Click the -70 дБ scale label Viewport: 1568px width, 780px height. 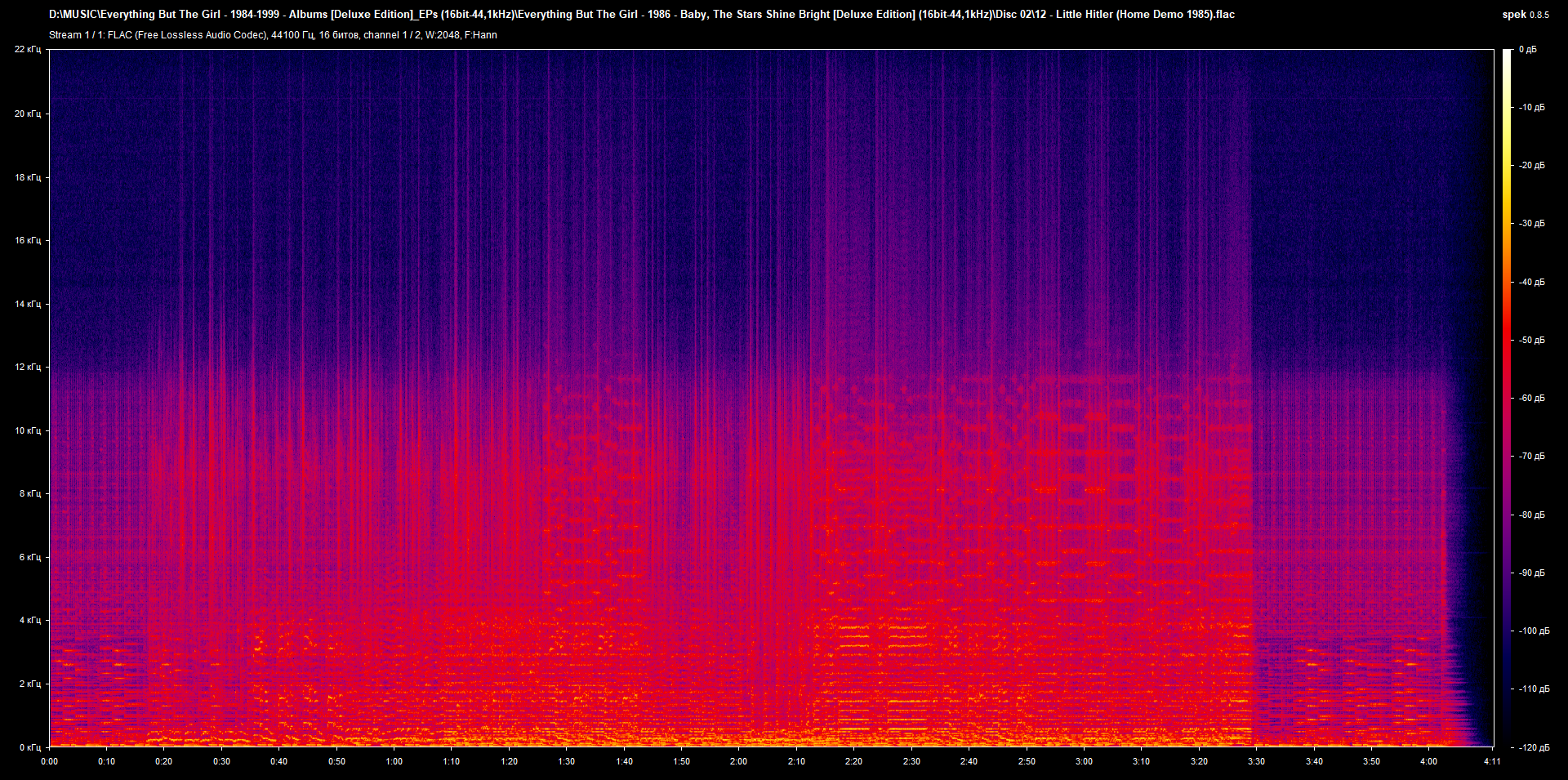pyautogui.click(x=1531, y=456)
